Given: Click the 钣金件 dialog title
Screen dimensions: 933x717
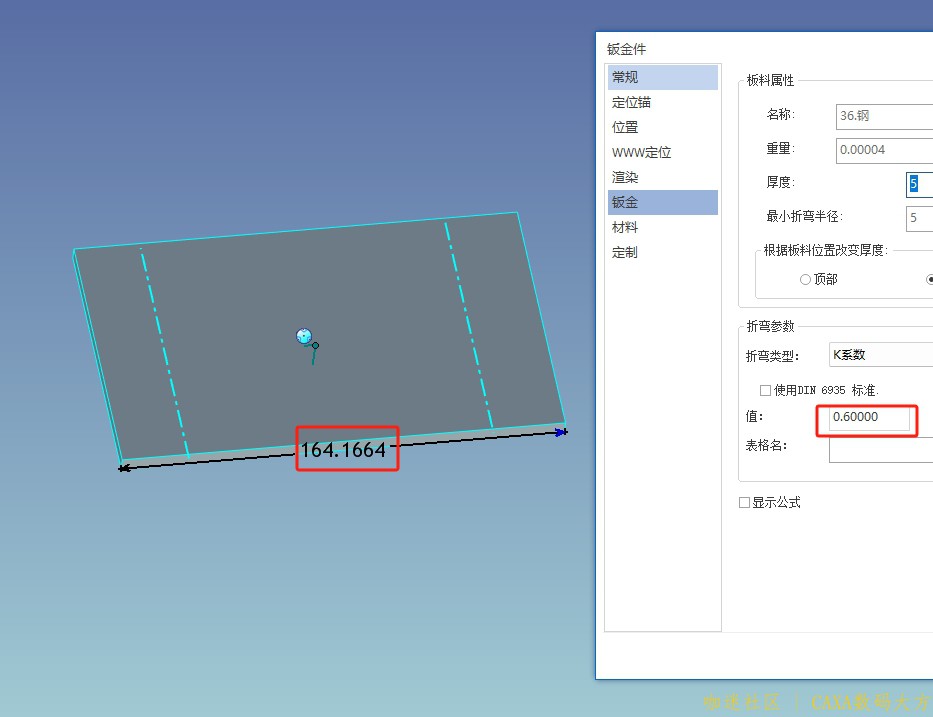Looking at the screenshot, I should click(x=626, y=49).
